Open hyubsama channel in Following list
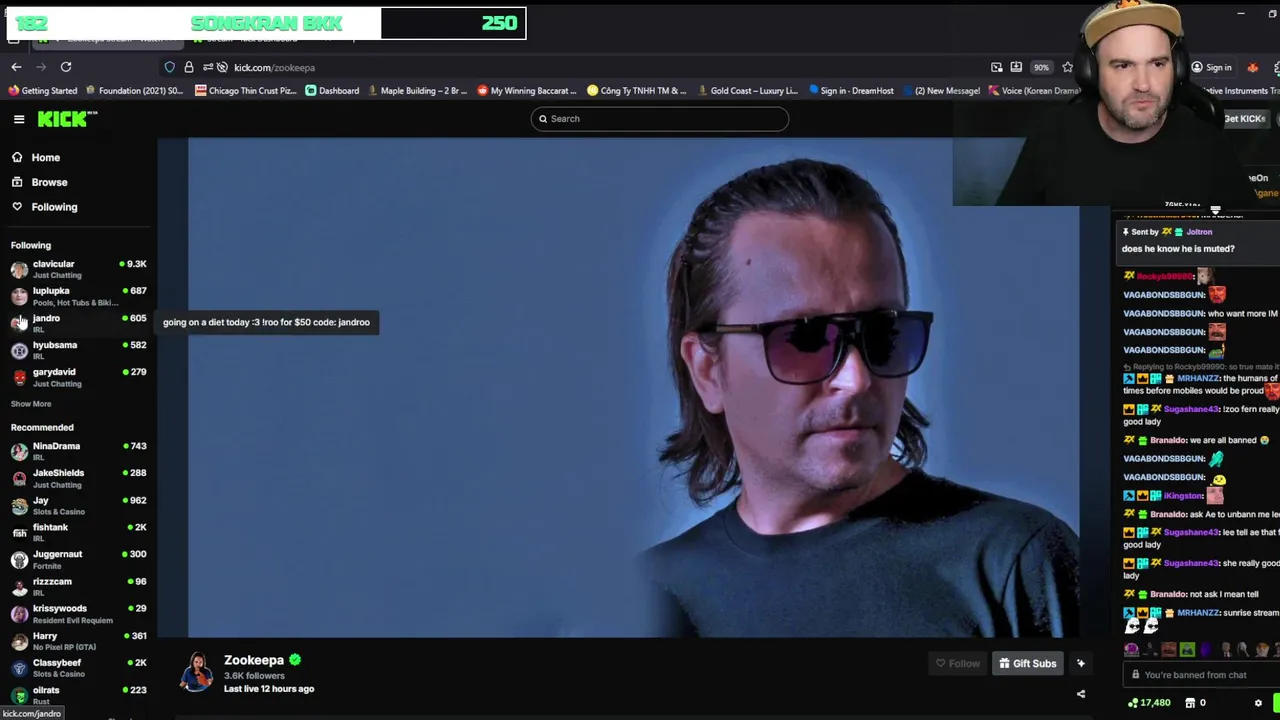Screen dimensions: 1280x720 pos(79,349)
